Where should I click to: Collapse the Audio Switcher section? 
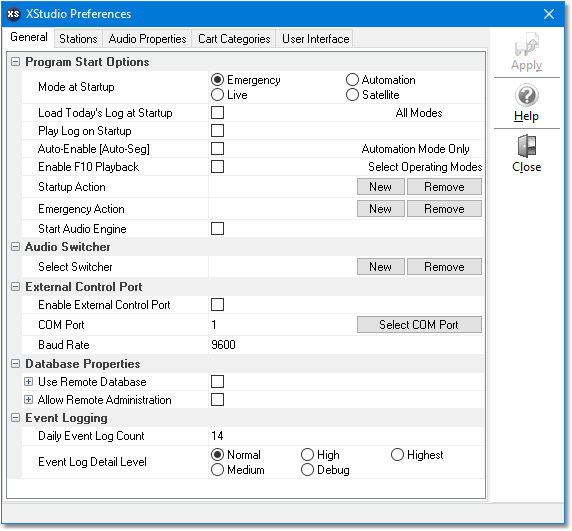[15, 247]
